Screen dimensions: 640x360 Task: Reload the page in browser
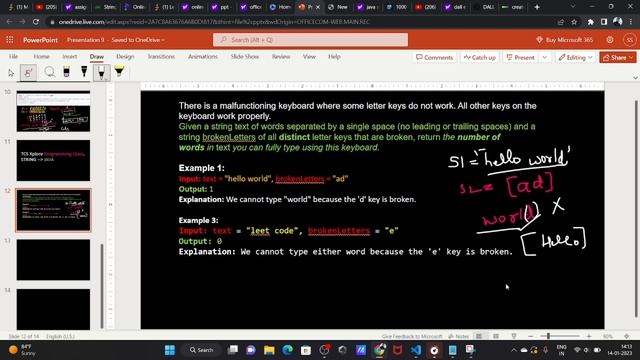pyautogui.click(x=36, y=22)
